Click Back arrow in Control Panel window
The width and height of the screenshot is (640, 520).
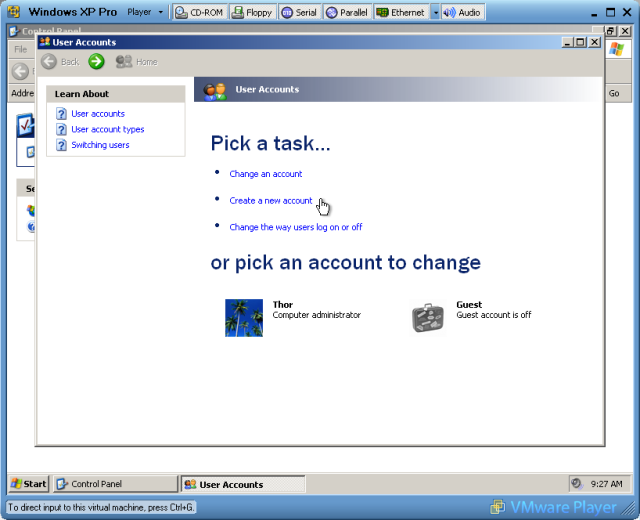[x=20, y=71]
